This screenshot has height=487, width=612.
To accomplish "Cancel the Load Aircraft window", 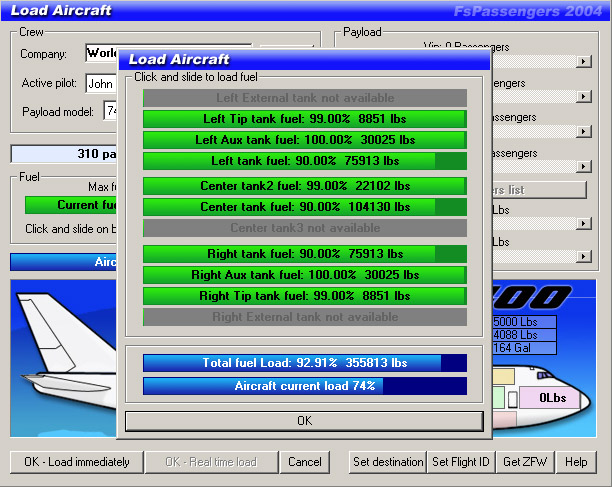I will pyautogui.click(x=305, y=462).
